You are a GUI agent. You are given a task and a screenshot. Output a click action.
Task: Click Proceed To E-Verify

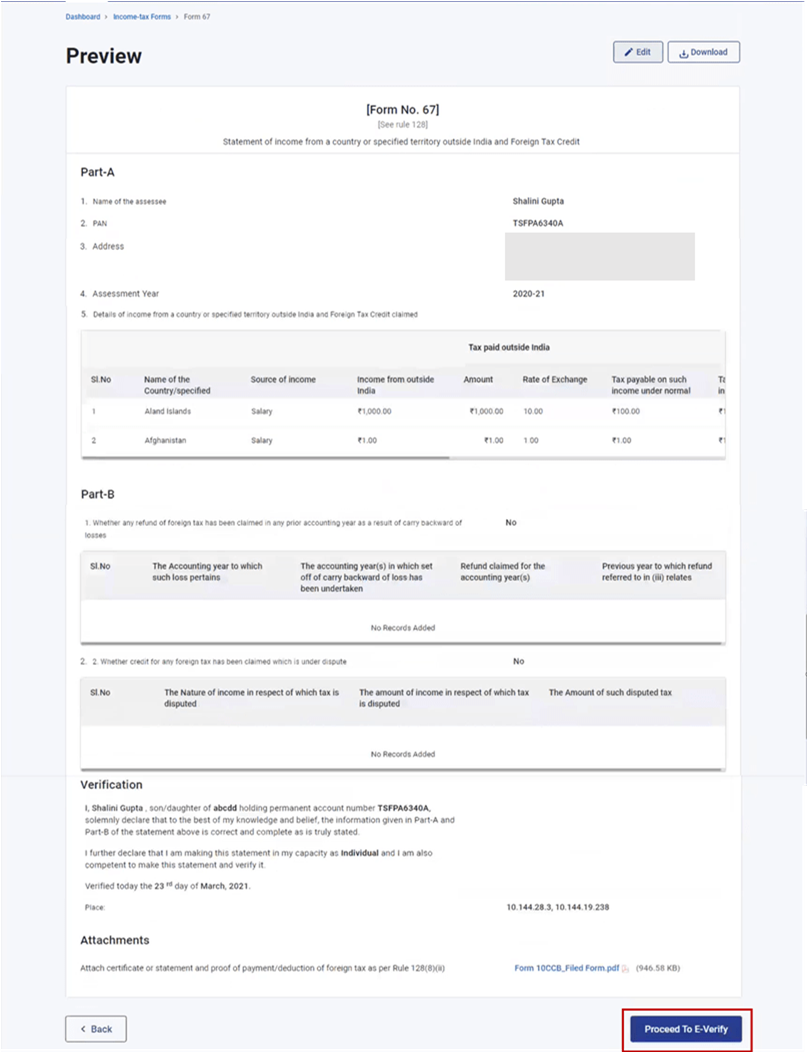[685, 1028]
